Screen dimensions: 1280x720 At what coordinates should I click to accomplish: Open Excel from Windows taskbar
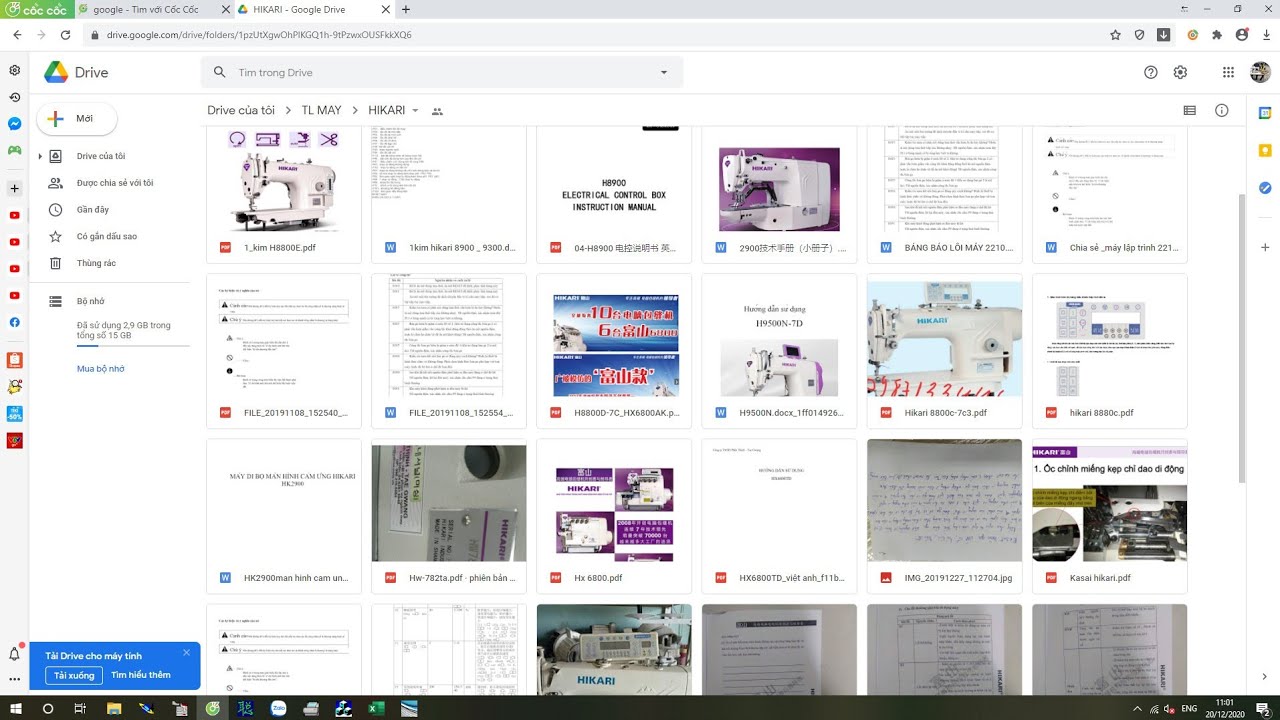[376, 708]
